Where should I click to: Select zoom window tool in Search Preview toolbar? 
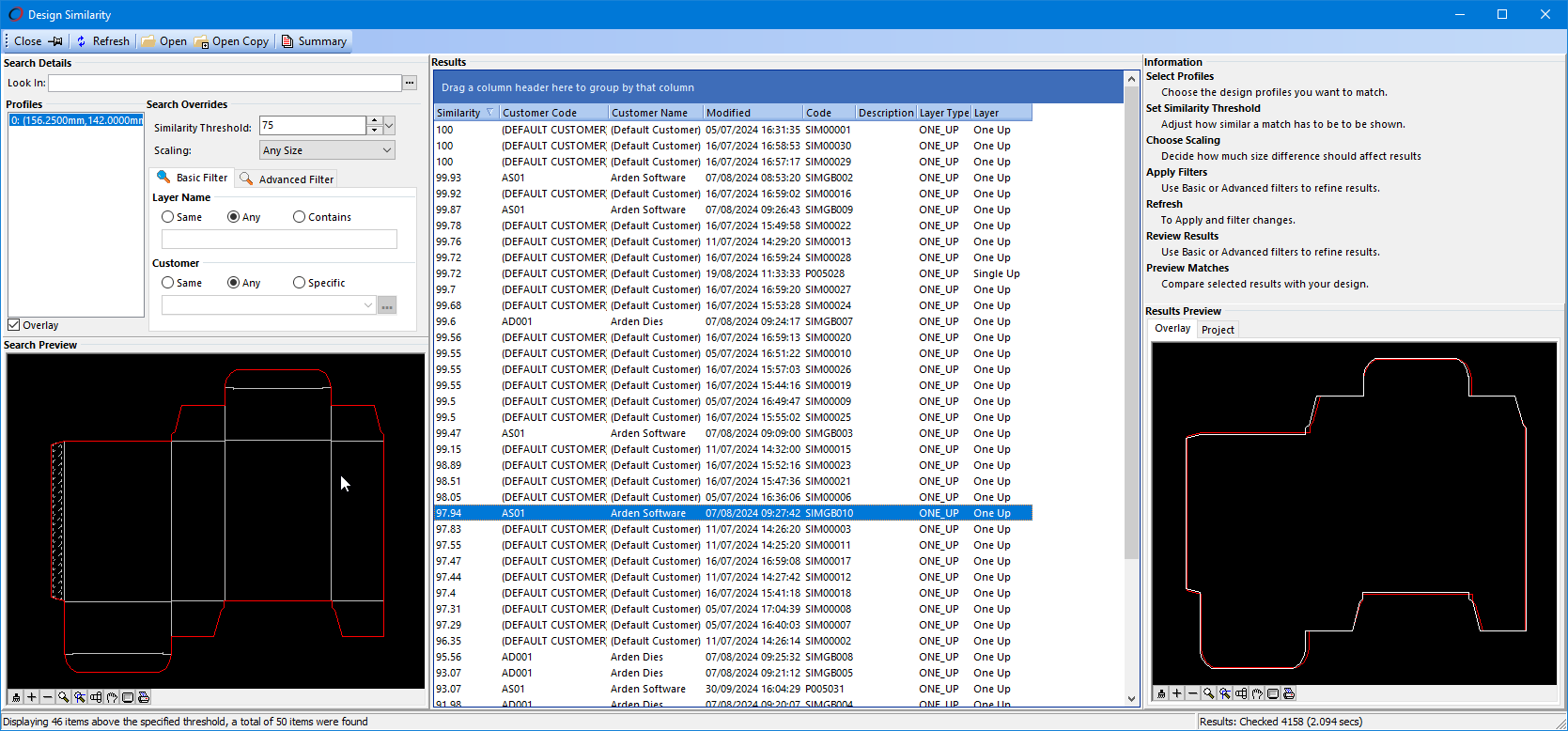pyautogui.click(x=80, y=697)
